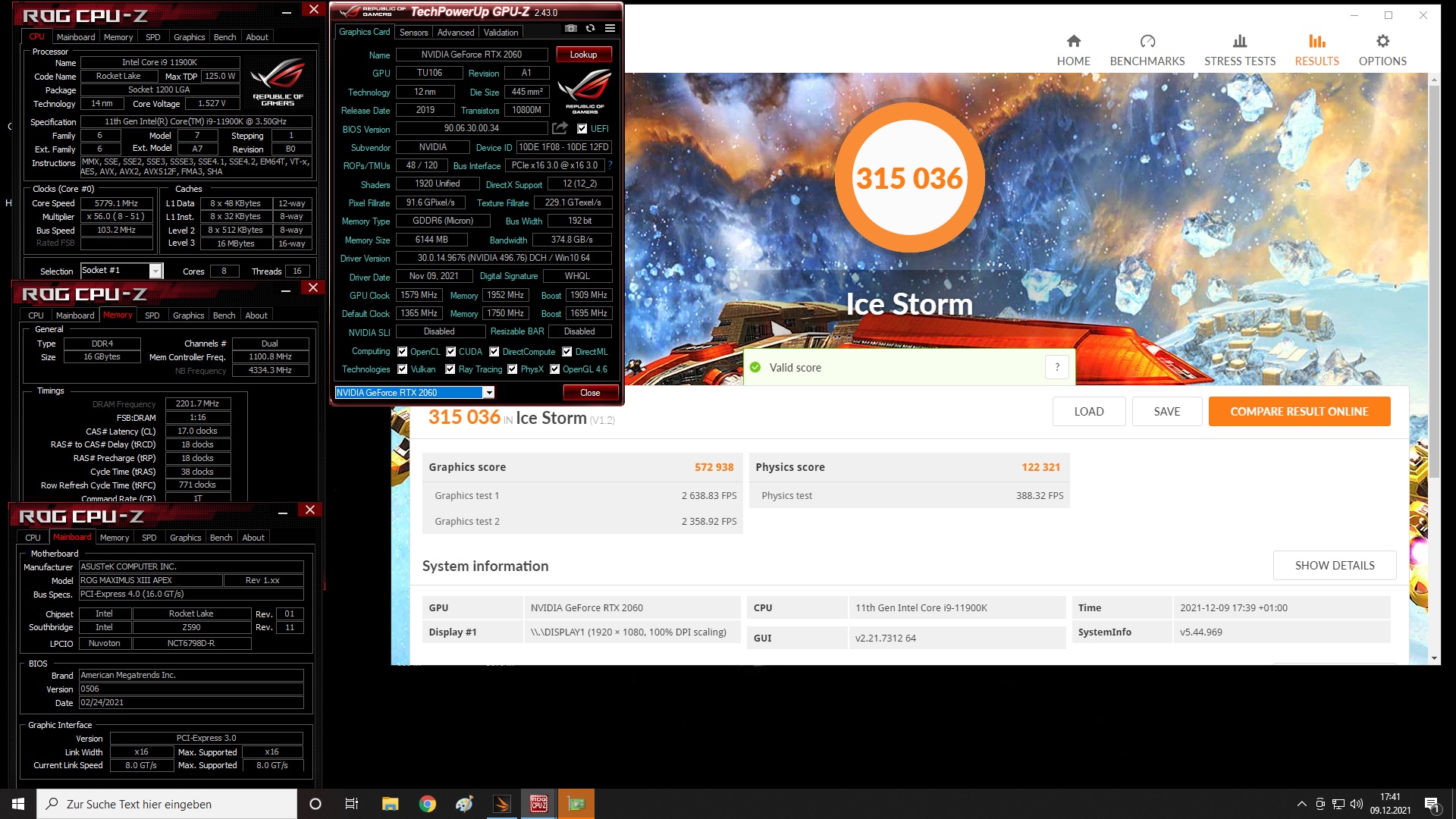Switch to the Sensors tab in GPU-Z

[x=413, y=33]
